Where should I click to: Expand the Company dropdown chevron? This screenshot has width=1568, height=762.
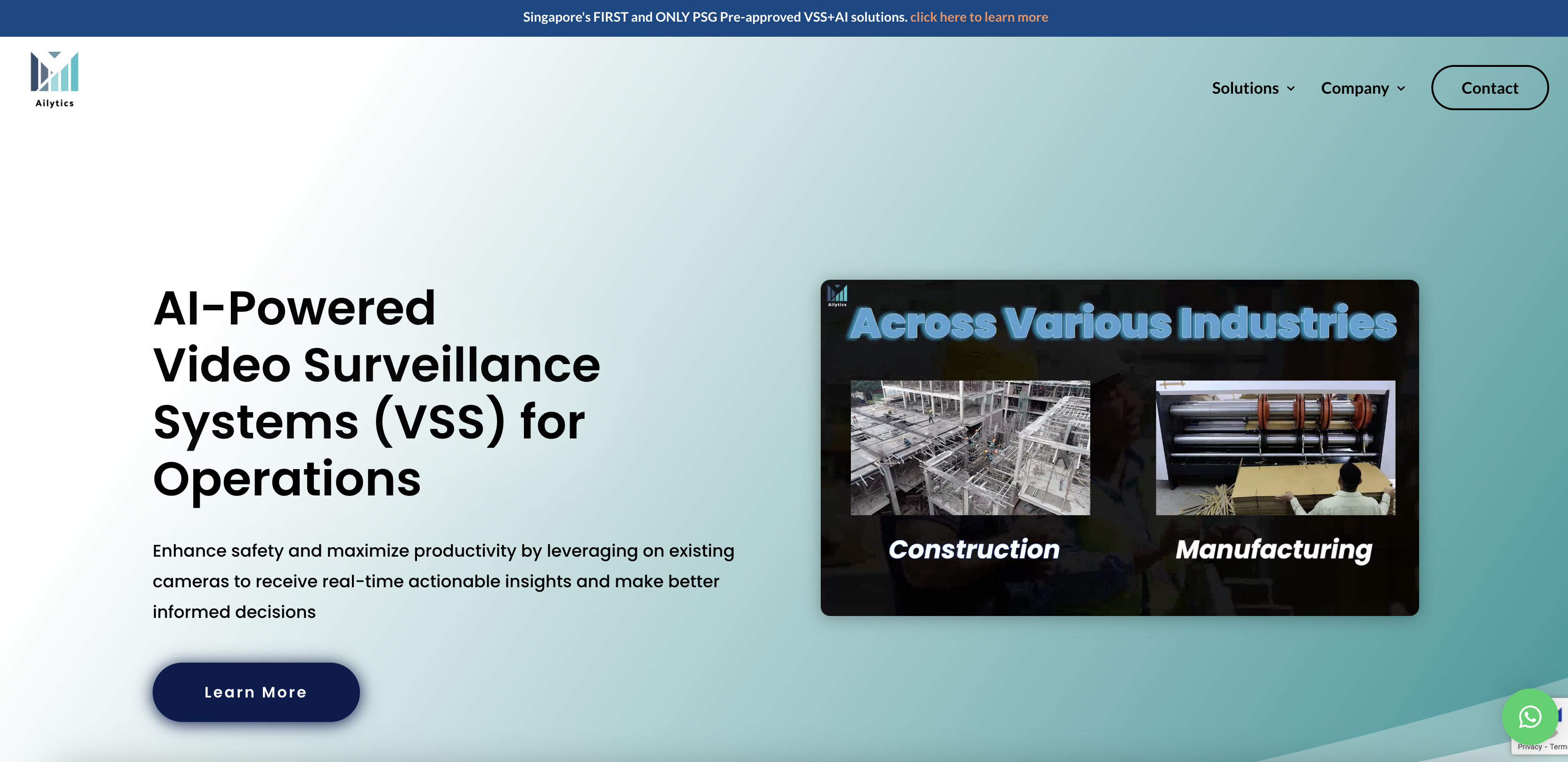(x=1401, y=89)
